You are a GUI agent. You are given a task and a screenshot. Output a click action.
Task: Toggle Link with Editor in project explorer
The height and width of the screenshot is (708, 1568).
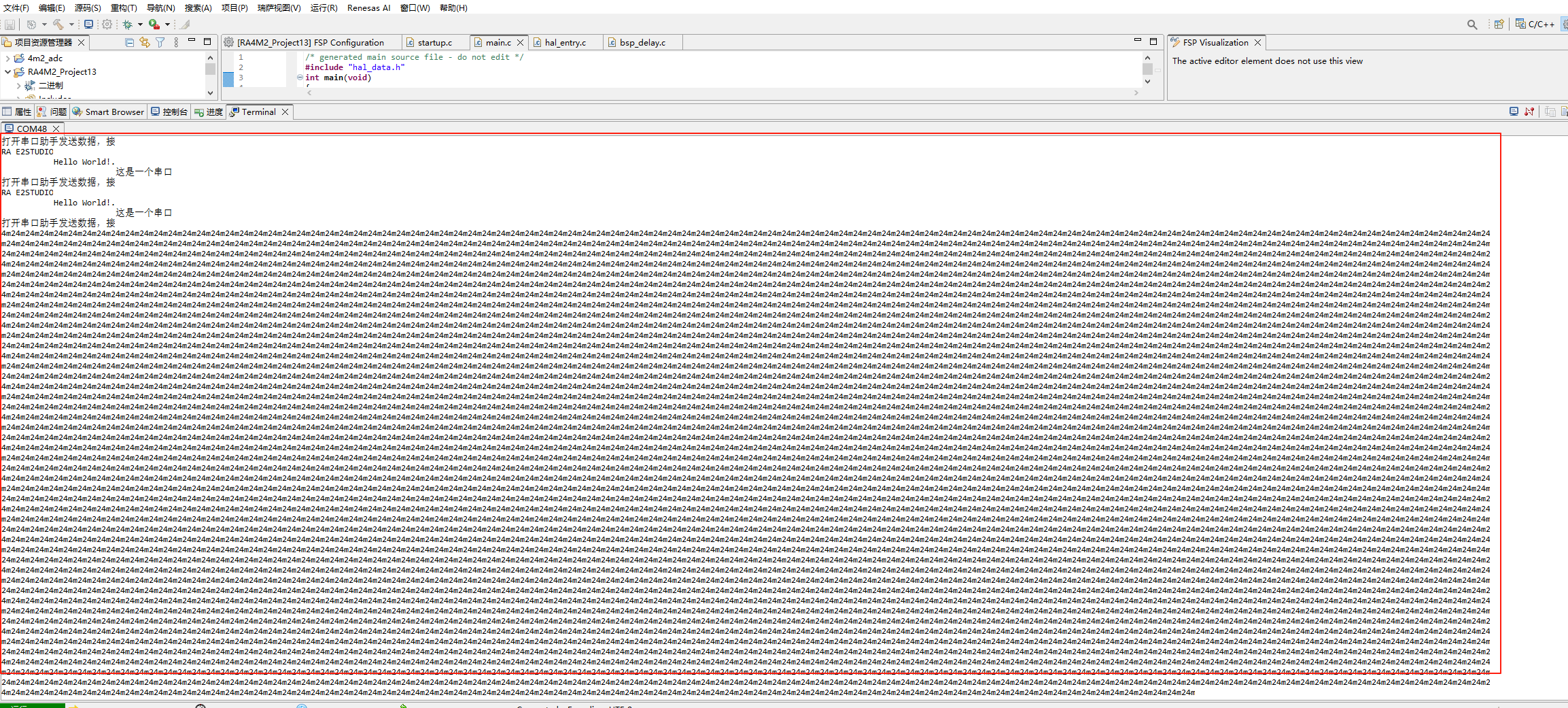point(145,43)
